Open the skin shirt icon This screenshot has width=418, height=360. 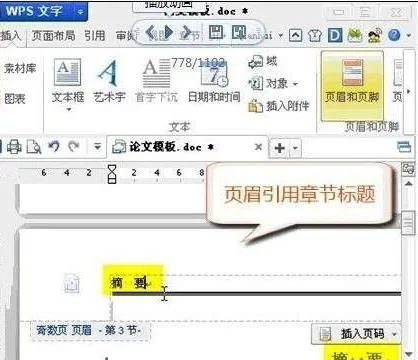click(x=315, y=35)
